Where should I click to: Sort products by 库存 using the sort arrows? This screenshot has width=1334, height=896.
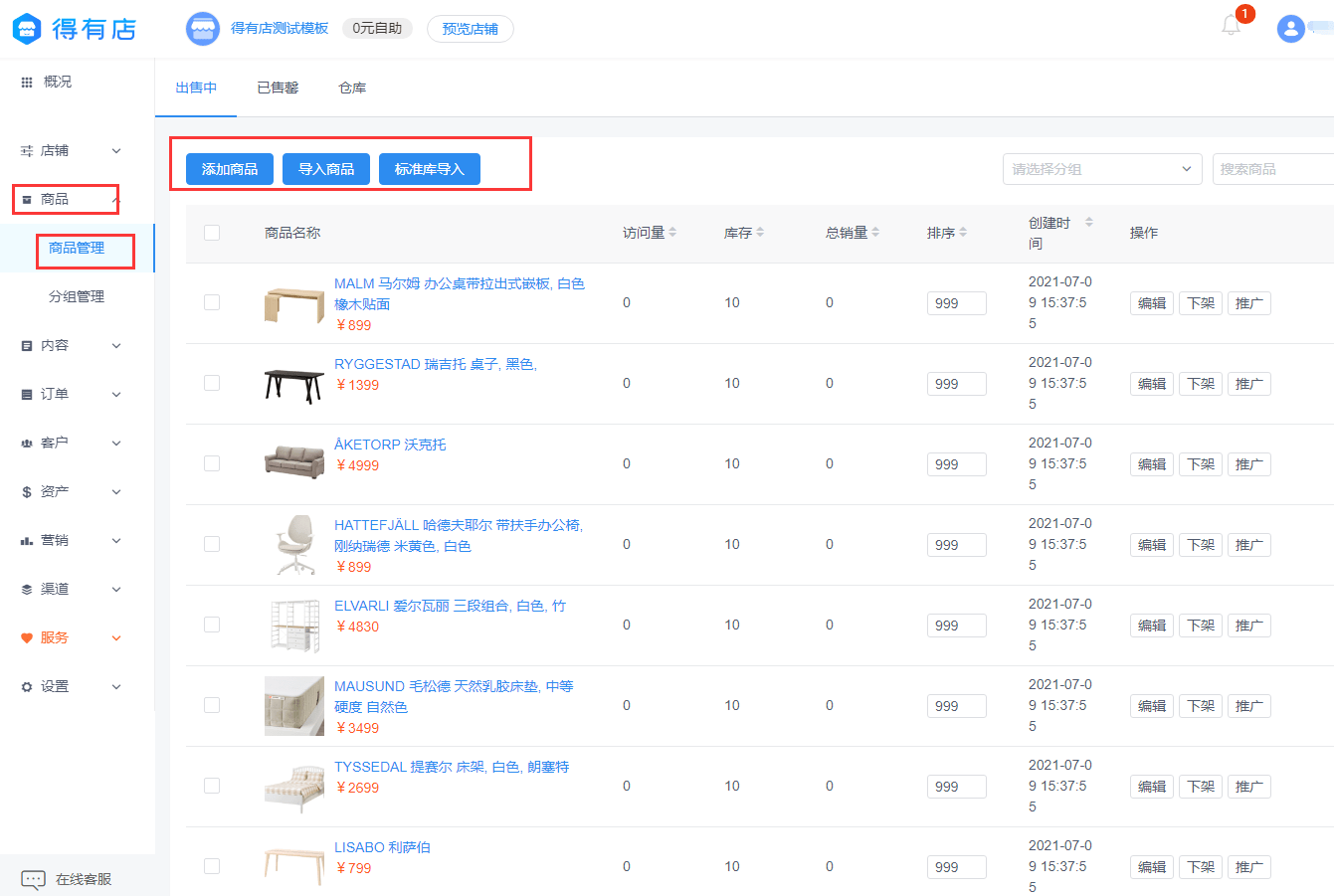point(762,232)
